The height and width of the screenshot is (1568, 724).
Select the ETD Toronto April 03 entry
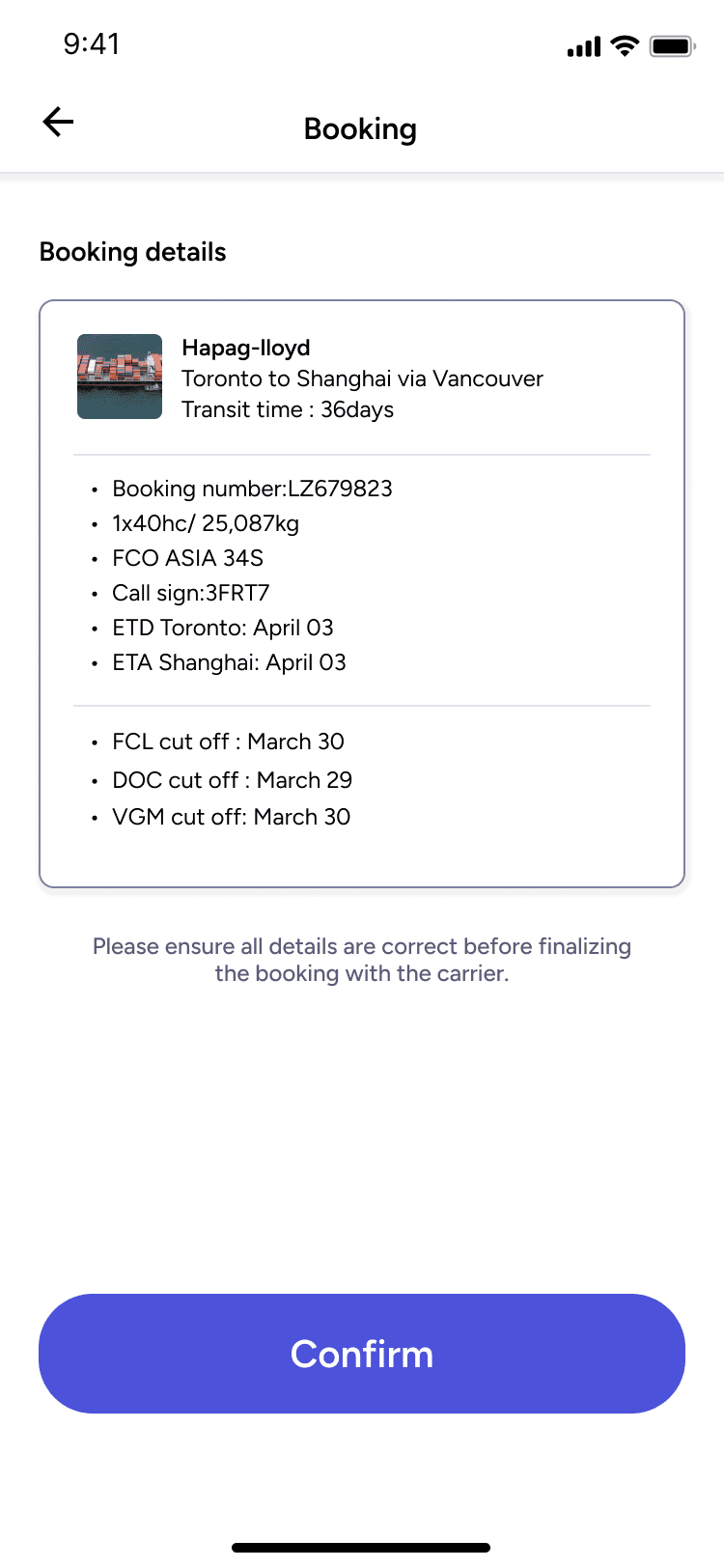click(x=223, y=628)
